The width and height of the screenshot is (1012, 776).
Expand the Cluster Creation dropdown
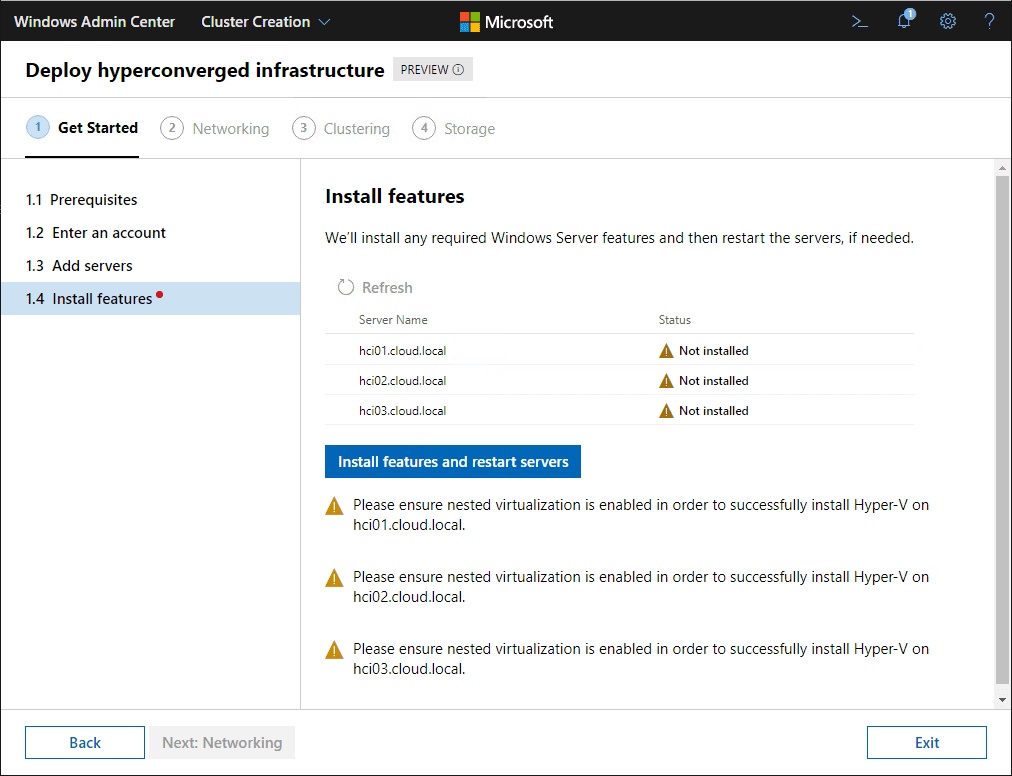point(266,21)
